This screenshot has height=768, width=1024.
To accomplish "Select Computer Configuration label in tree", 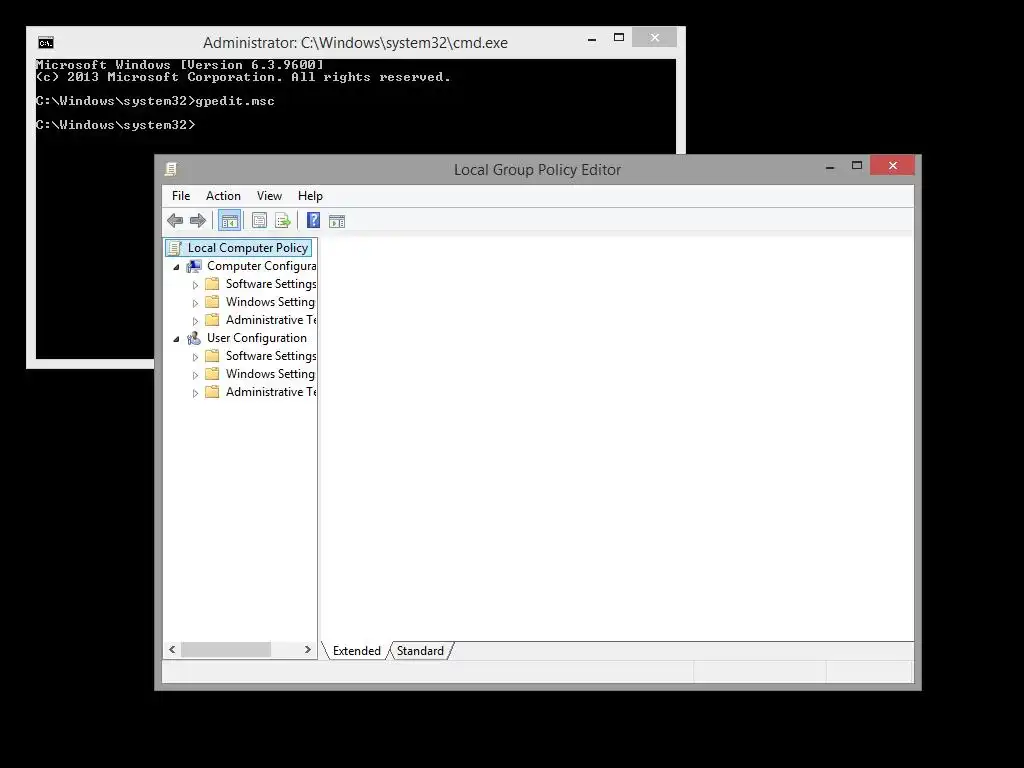I will coord(261,266).
